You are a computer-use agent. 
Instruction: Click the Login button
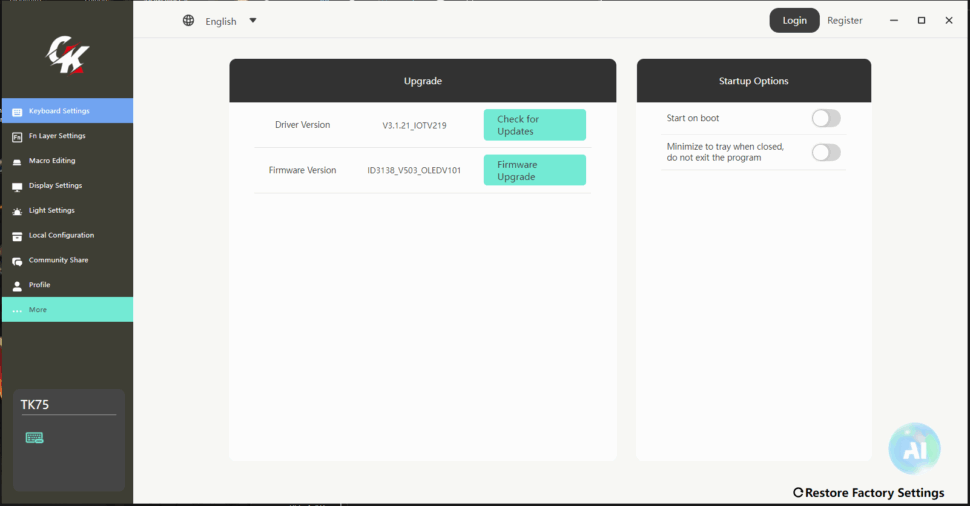794,21
